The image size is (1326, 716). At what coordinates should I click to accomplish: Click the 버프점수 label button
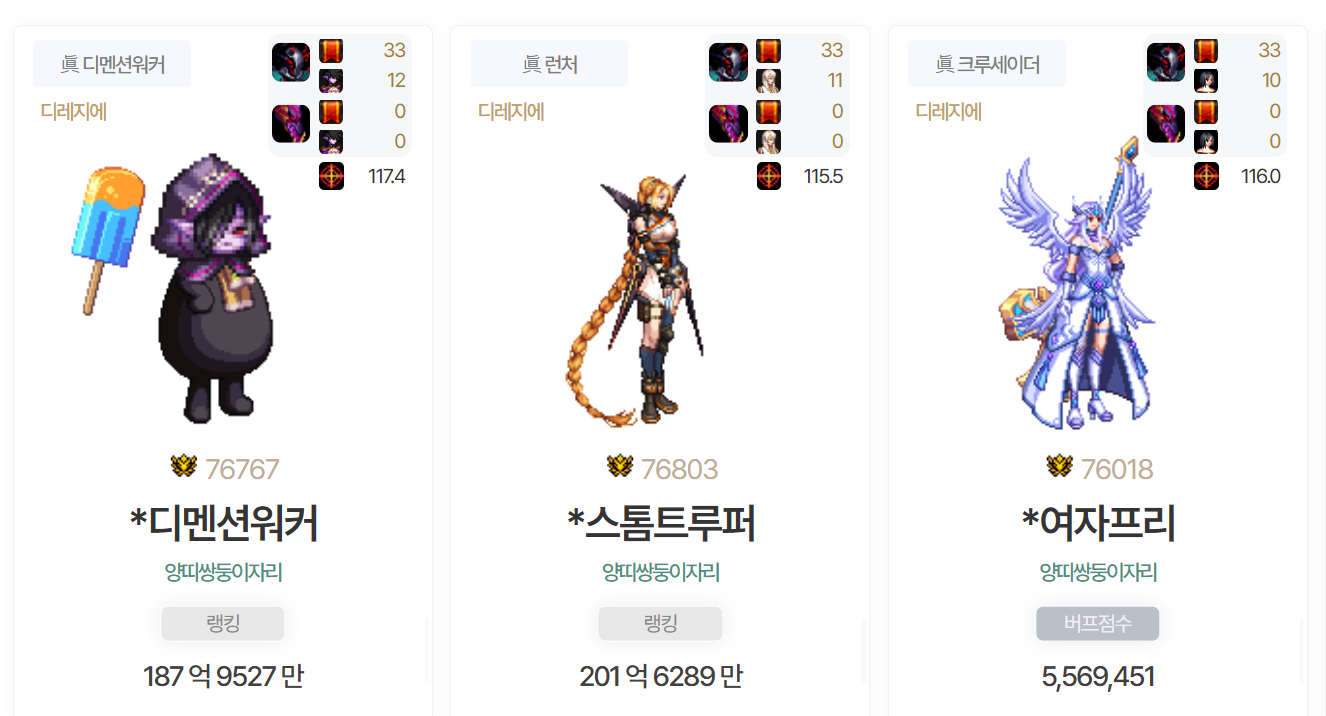[1098, 624]
